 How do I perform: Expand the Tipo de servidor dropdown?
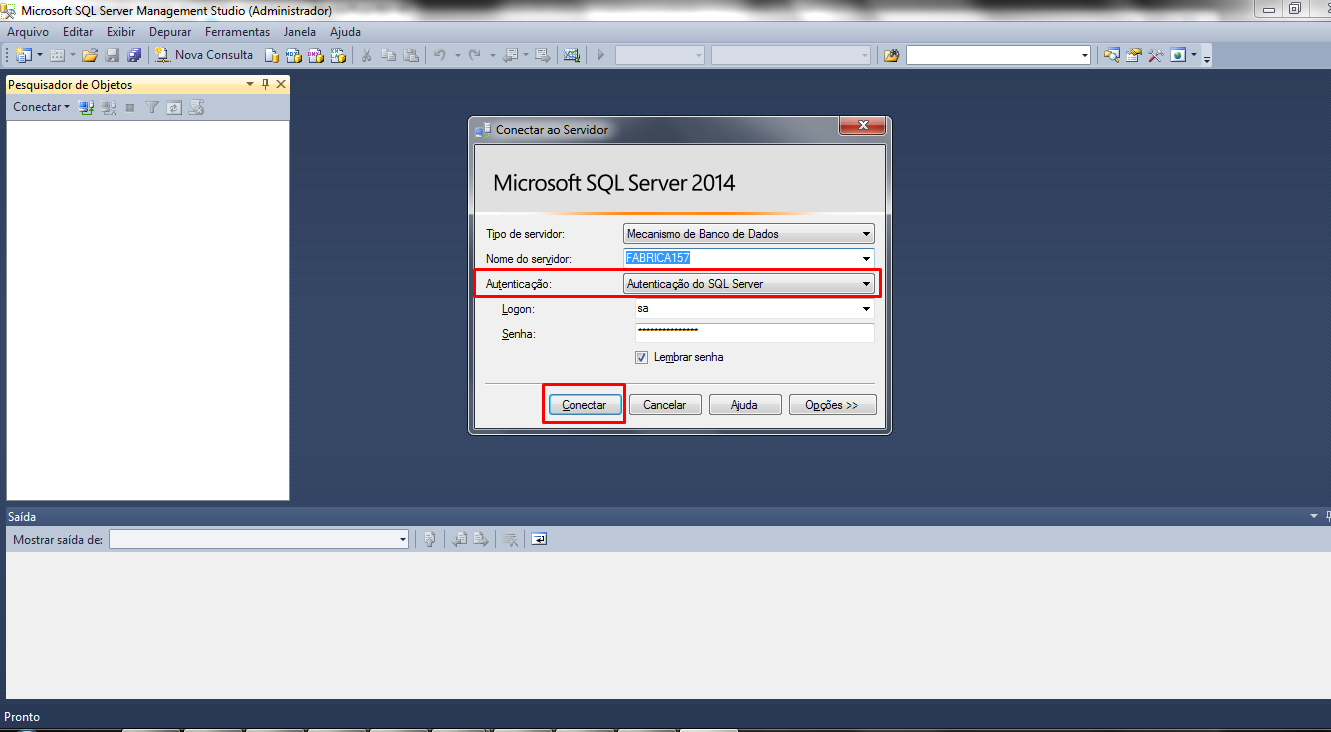[866, 234]
